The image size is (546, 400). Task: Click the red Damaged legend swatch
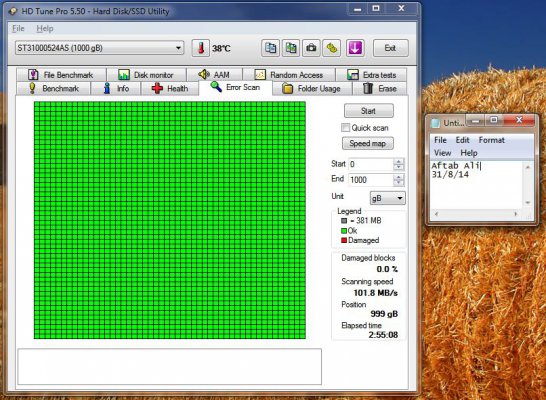point(344,240)
